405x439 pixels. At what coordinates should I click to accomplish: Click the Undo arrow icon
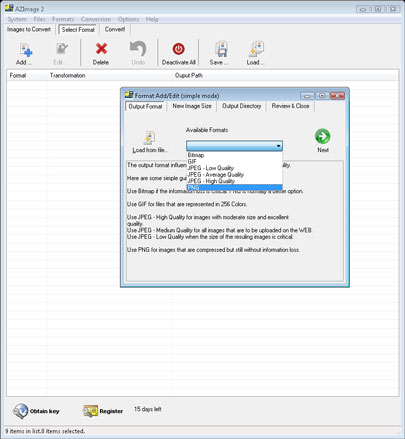pyautogui.click(x=138, y=49)
